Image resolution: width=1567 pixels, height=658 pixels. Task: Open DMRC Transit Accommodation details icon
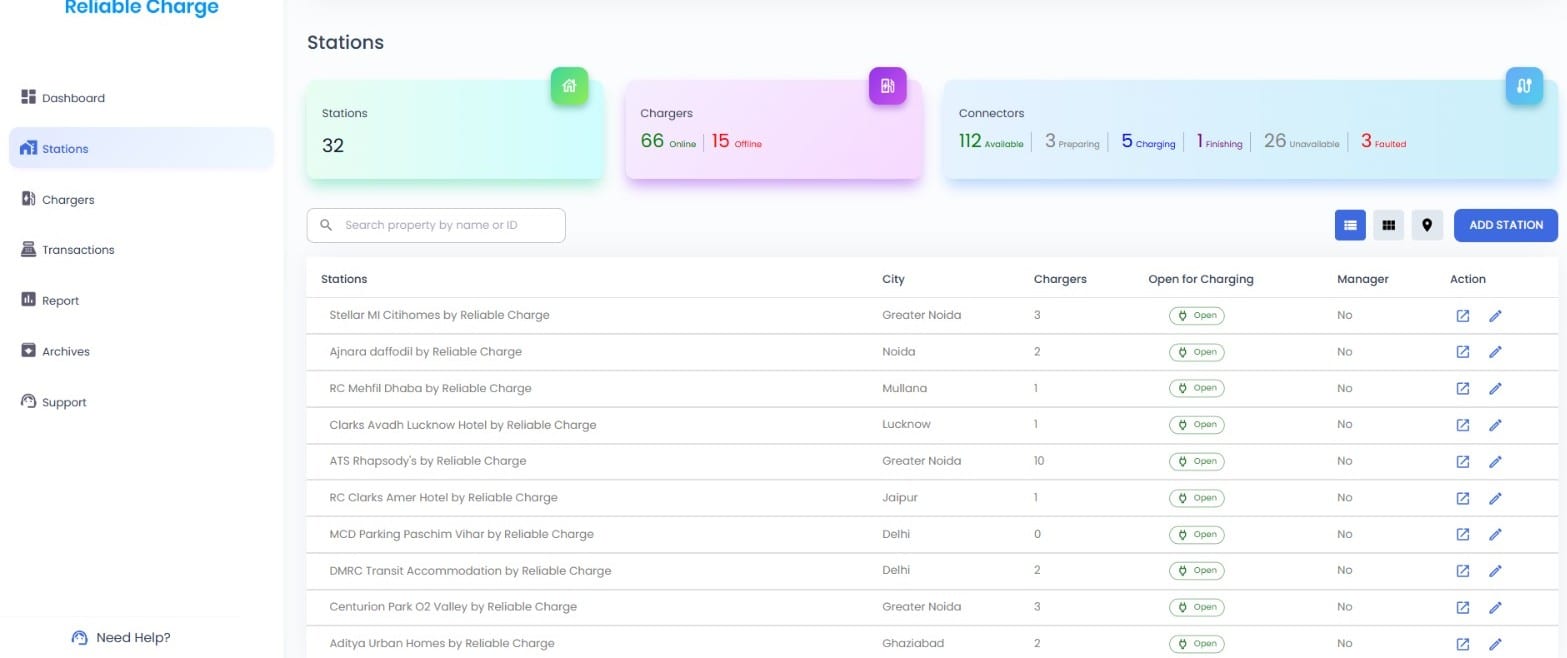click(x=1463, y=571)
